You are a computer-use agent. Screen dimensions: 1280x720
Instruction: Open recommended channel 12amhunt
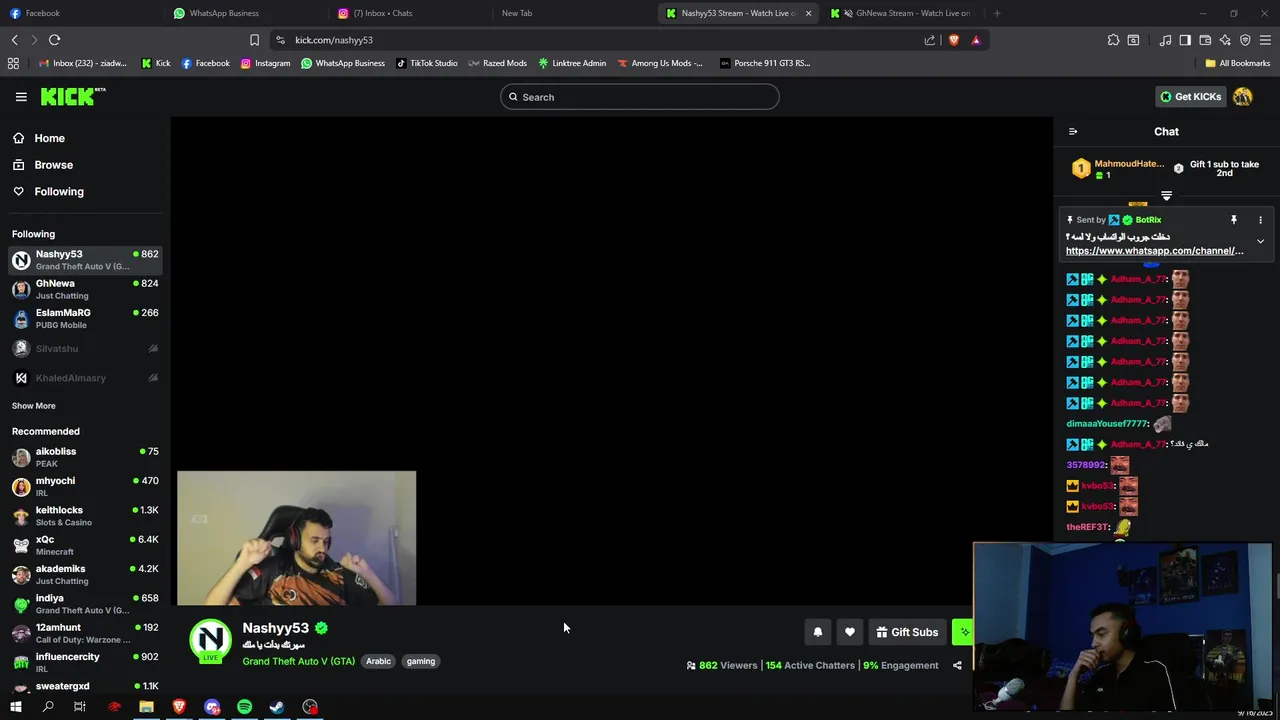pyautogui.click(x=85, y=633)
